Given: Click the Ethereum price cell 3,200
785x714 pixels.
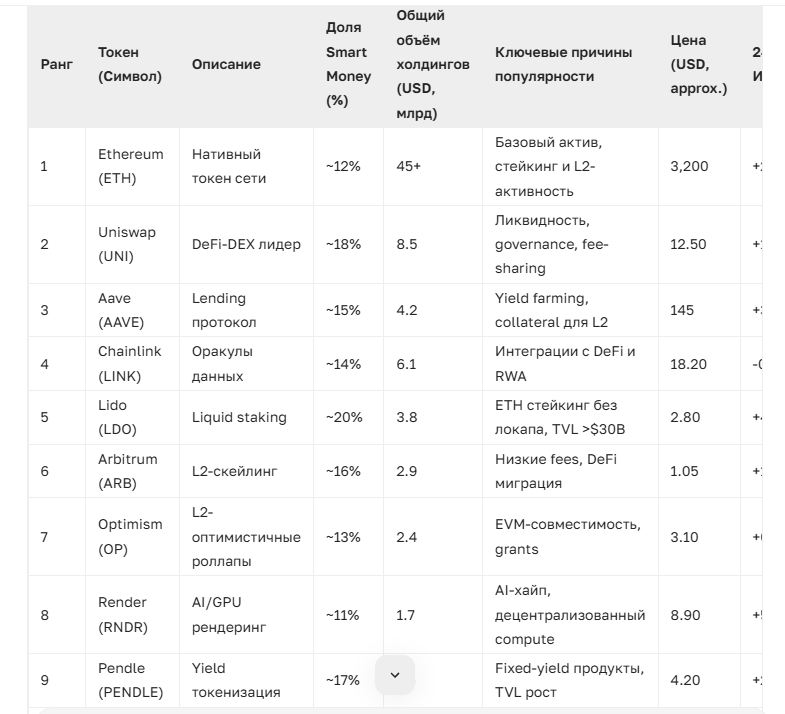Looking at the screenshot, I should point(689,166).
